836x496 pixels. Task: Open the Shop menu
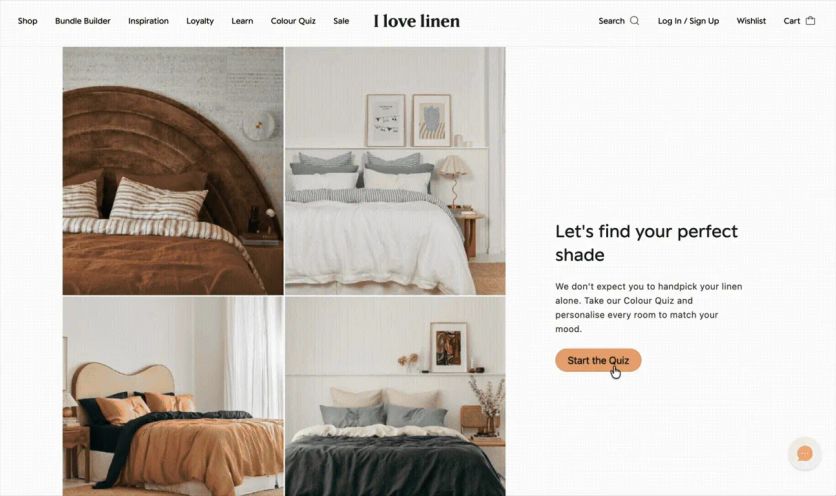pyautogui.click(x=28, y=21)
